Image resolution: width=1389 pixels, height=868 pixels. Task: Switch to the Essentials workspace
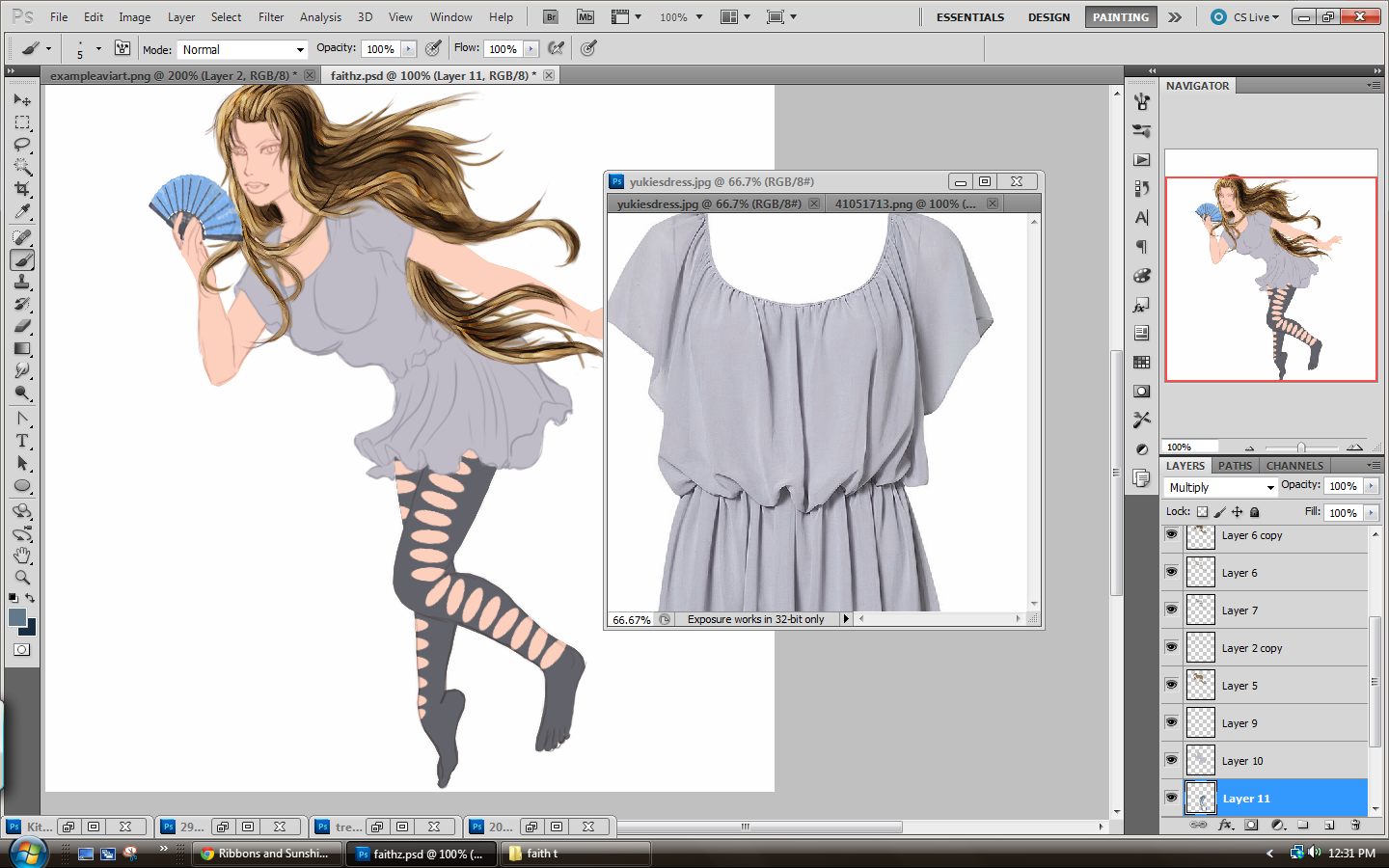click(x=970, y=17)
